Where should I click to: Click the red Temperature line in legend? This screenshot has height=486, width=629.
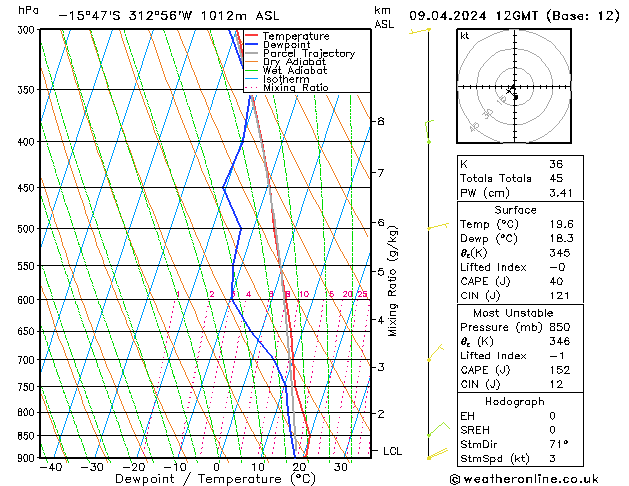point(252,36)
